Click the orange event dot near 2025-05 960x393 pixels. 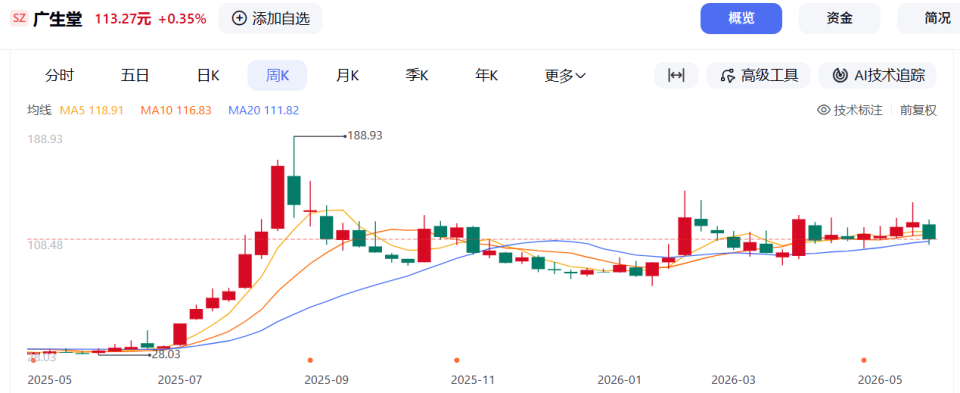click(33, 360)
